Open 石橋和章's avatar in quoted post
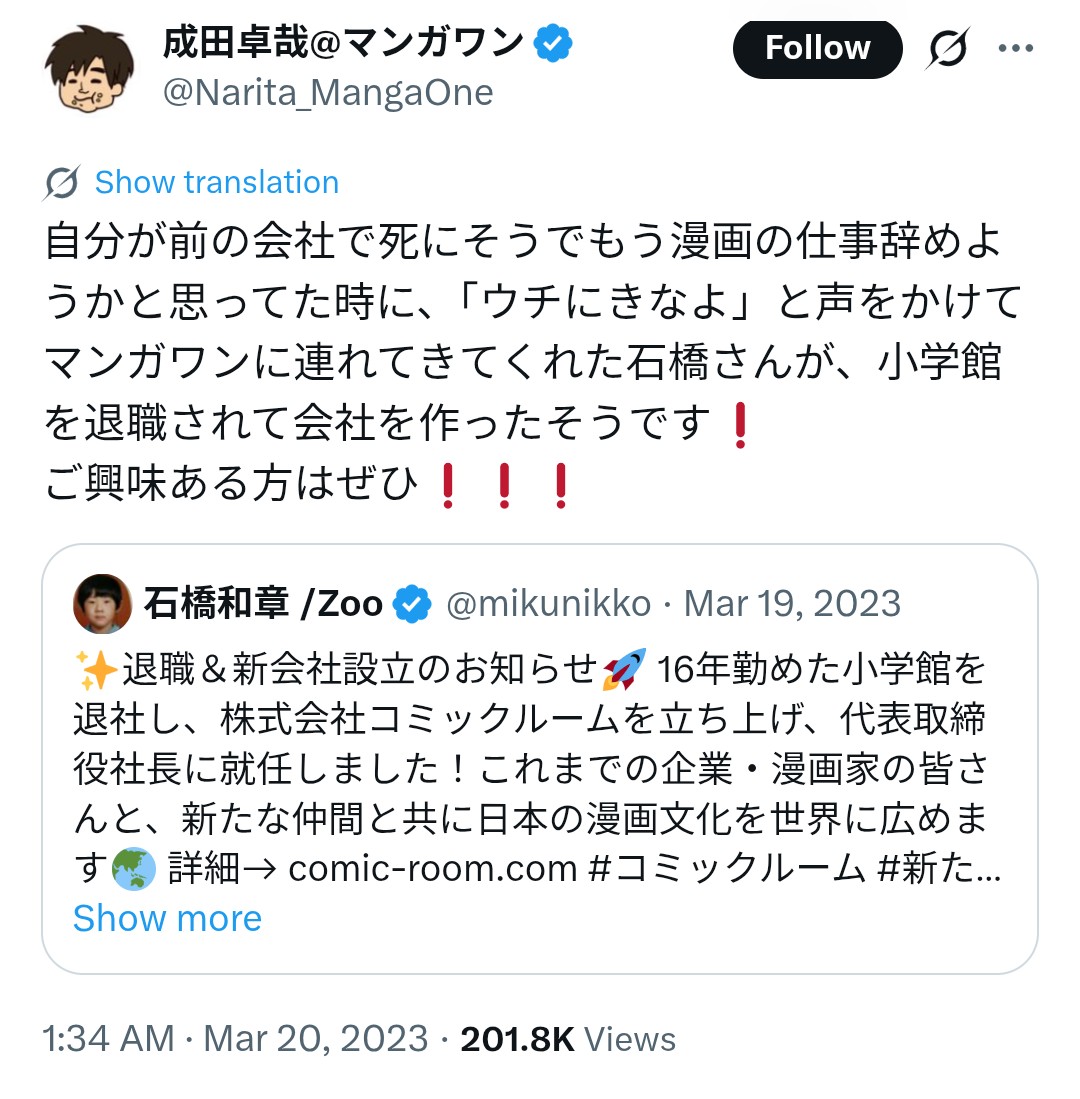Image resolution: width=1080 pixels, height=1099 pixels. tap(102, 604)
